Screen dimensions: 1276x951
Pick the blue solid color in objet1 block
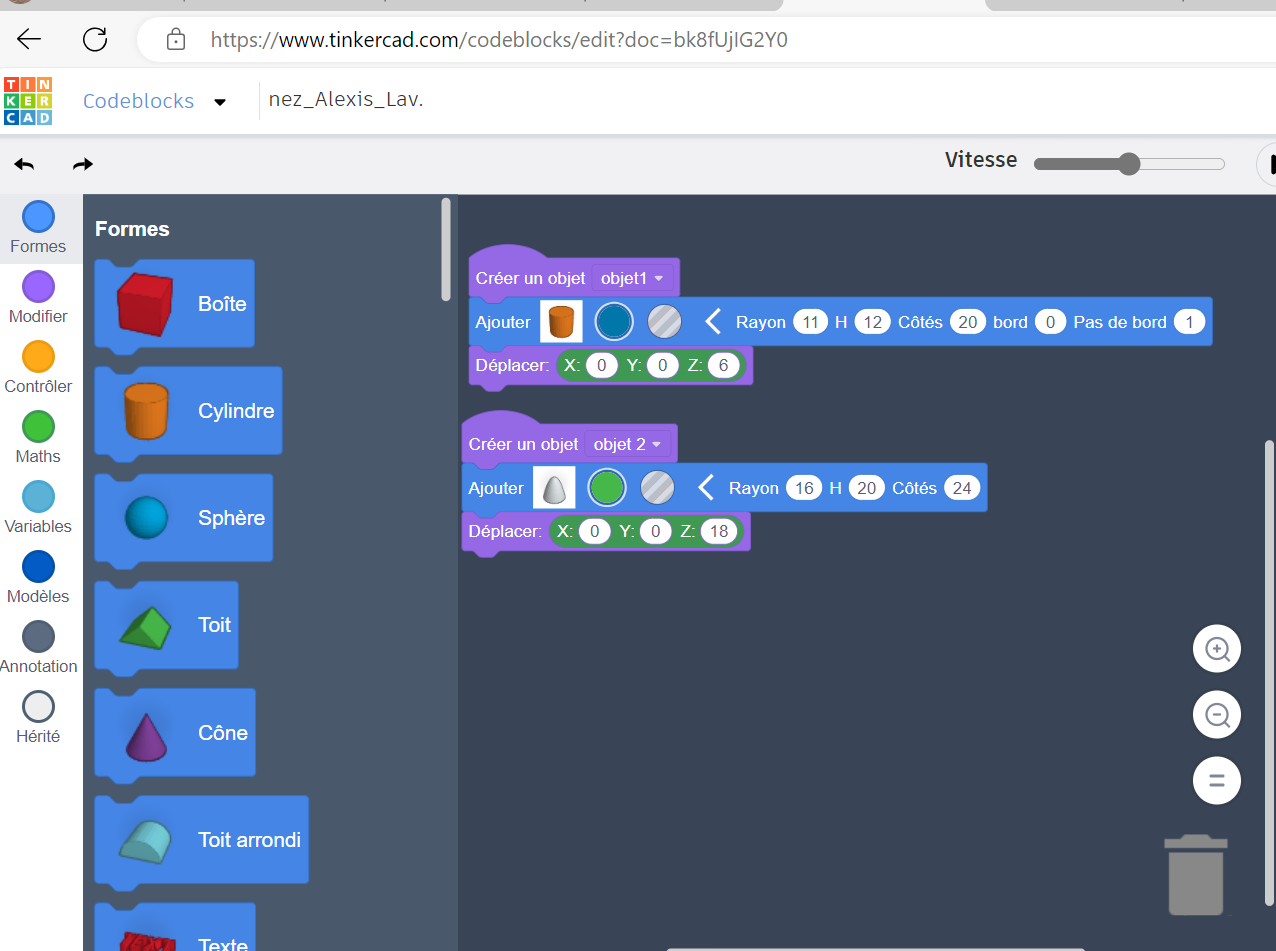(614, 322)
